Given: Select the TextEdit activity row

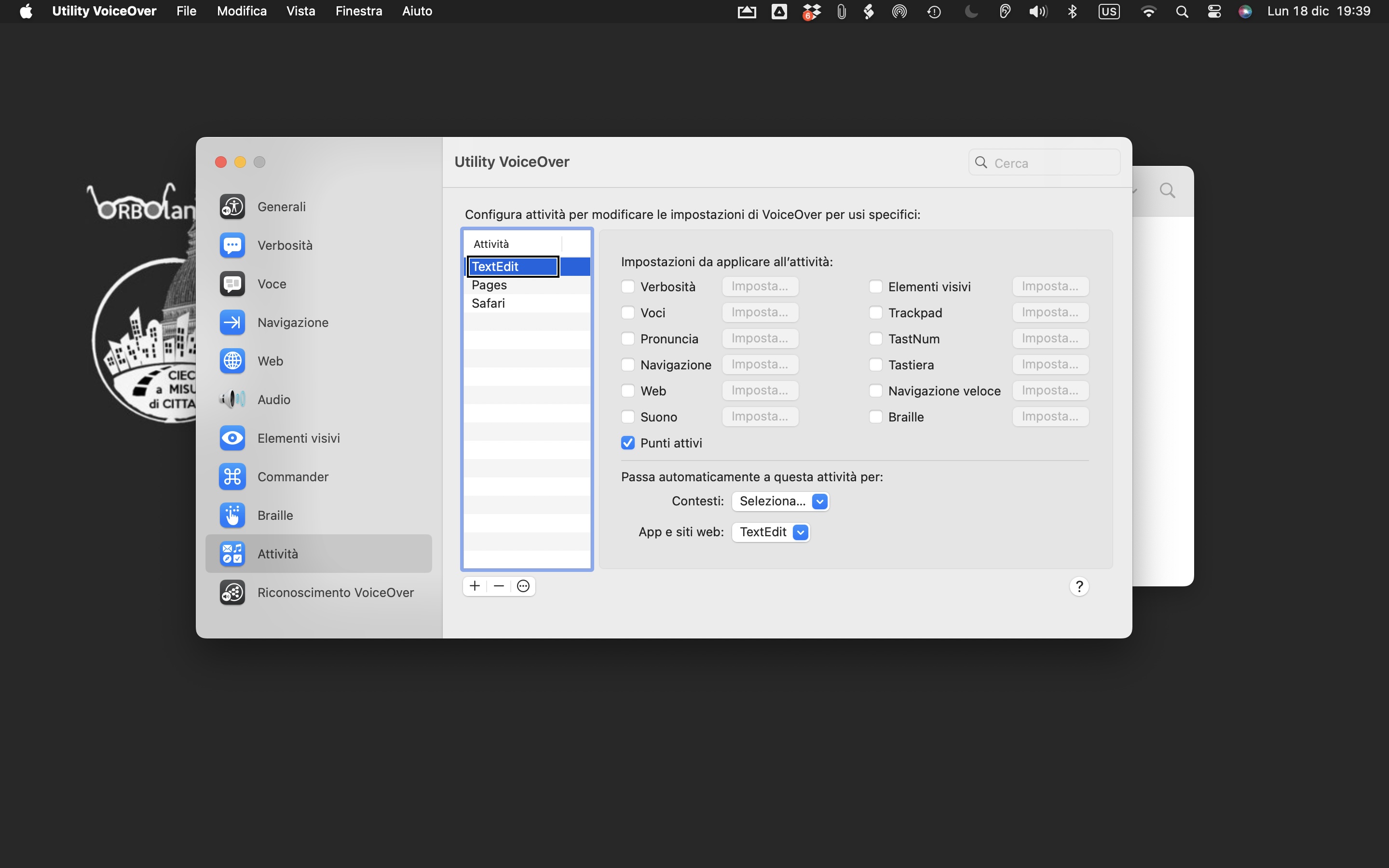Looking at the screenshot, I should pos(527,266).
